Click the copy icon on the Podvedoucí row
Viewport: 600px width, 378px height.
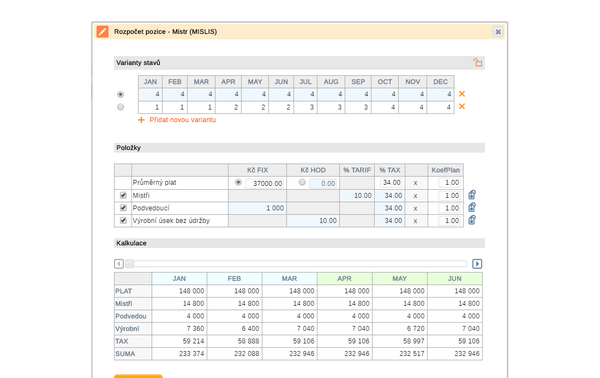click(472, 207)
